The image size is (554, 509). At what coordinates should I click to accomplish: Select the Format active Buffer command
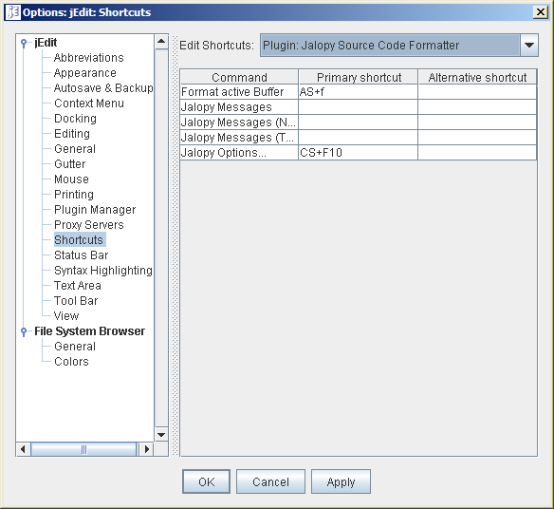[239, 92]
